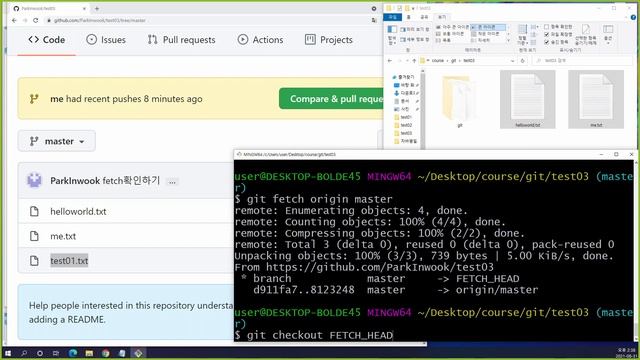The image size is (640, 360).
Task: Open the navigation pane dropdown in Explorer
Action: pos(392,35)
